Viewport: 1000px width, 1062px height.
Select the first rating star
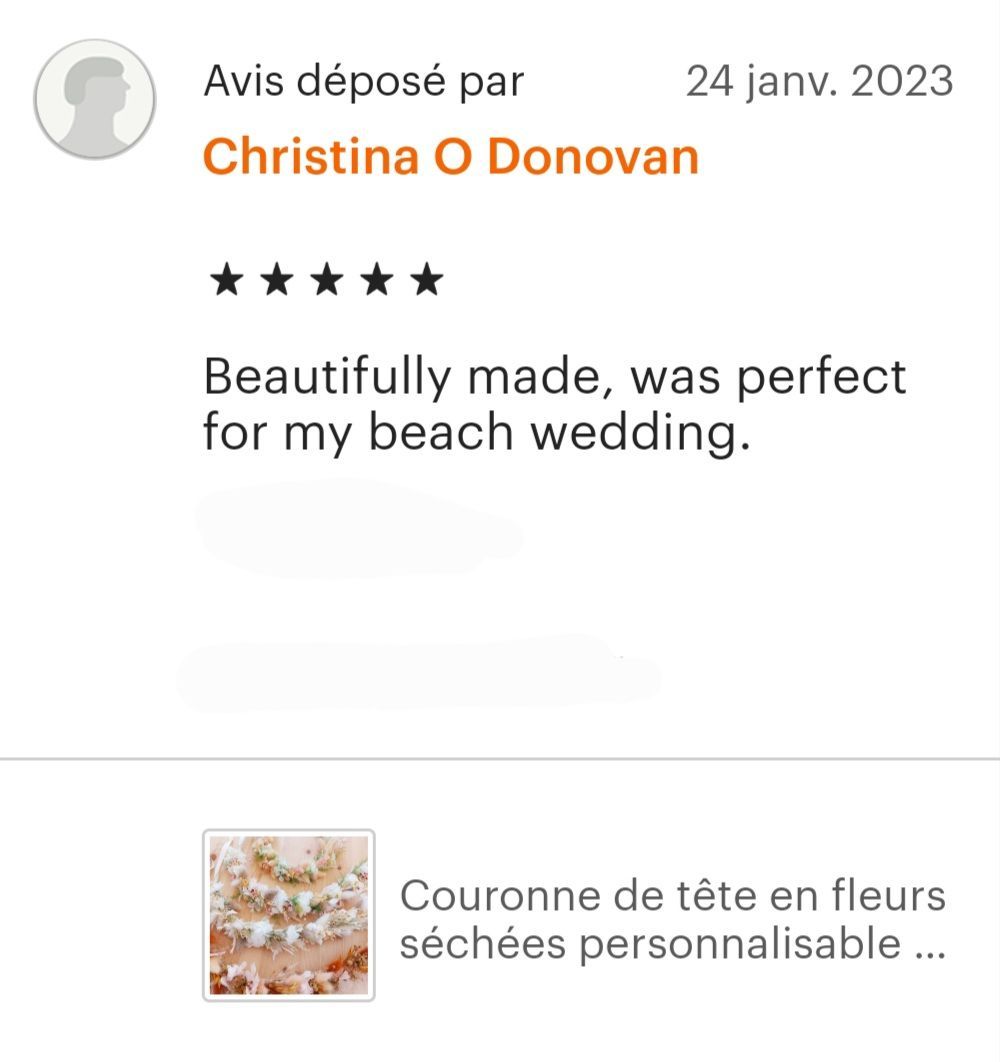point(226,280)
